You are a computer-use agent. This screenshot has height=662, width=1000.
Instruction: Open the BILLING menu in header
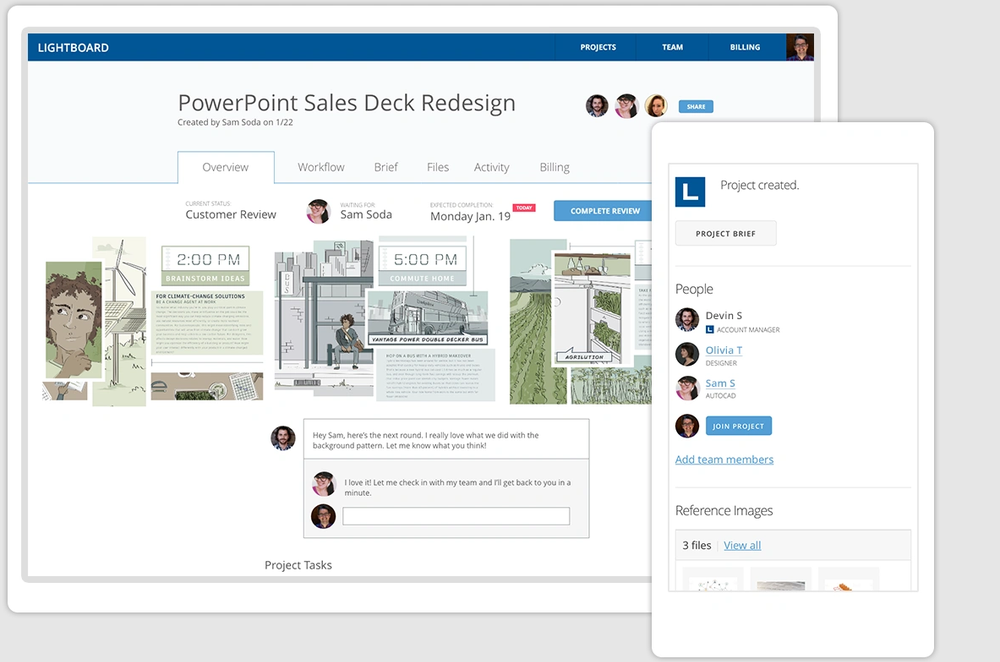745,47
